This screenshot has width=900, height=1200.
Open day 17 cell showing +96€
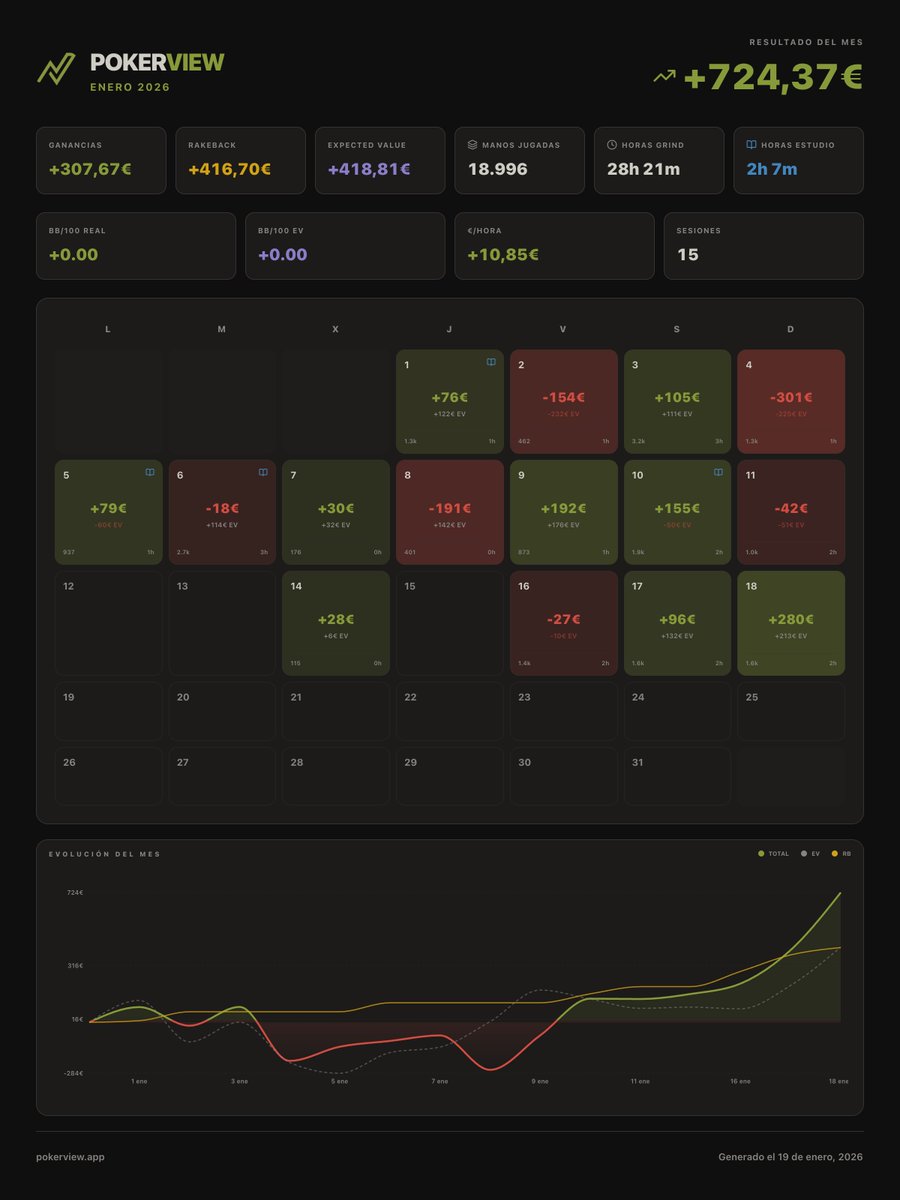click(678, 623)
